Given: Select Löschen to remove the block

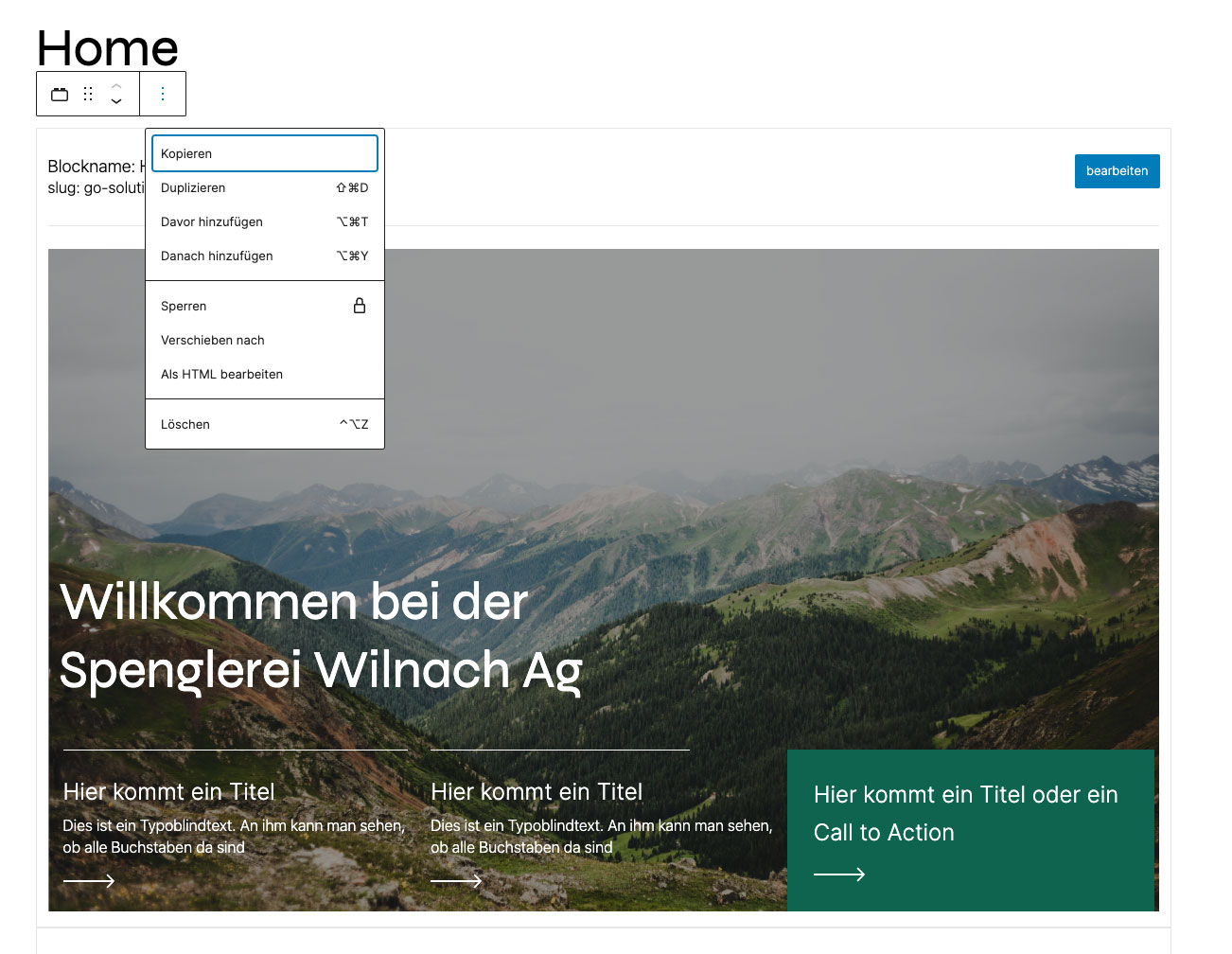Looking at the screenshot, I should (x=265, y=424).
